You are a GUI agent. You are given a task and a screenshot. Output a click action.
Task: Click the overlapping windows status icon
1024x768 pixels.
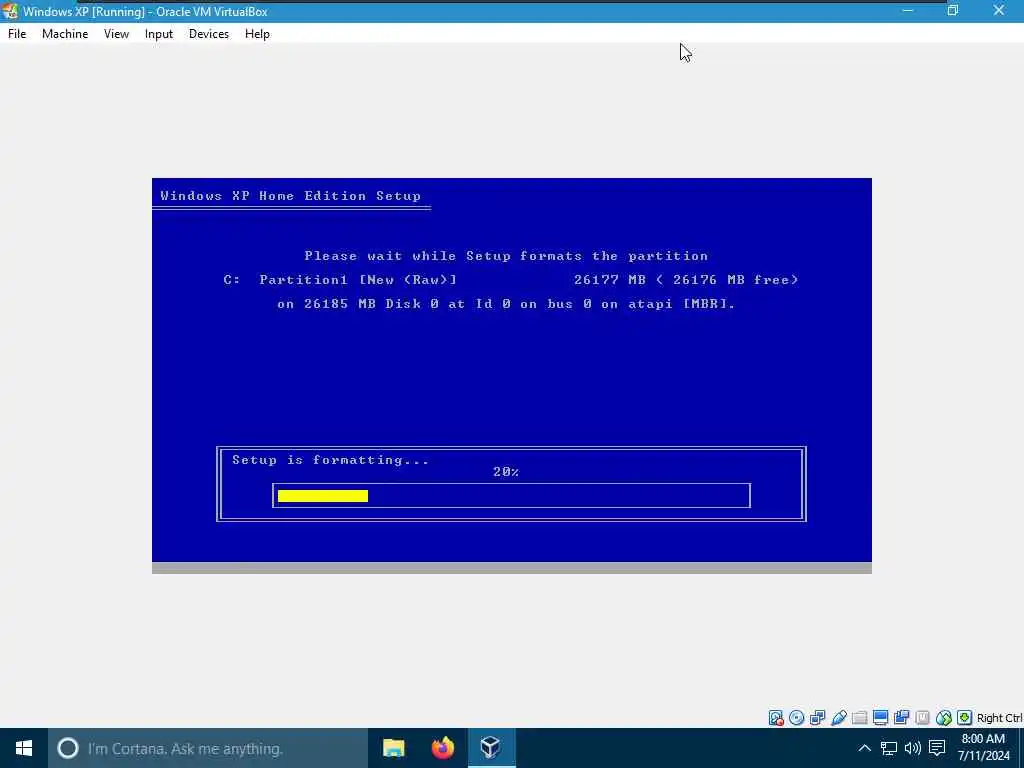[x=901, y=718]
